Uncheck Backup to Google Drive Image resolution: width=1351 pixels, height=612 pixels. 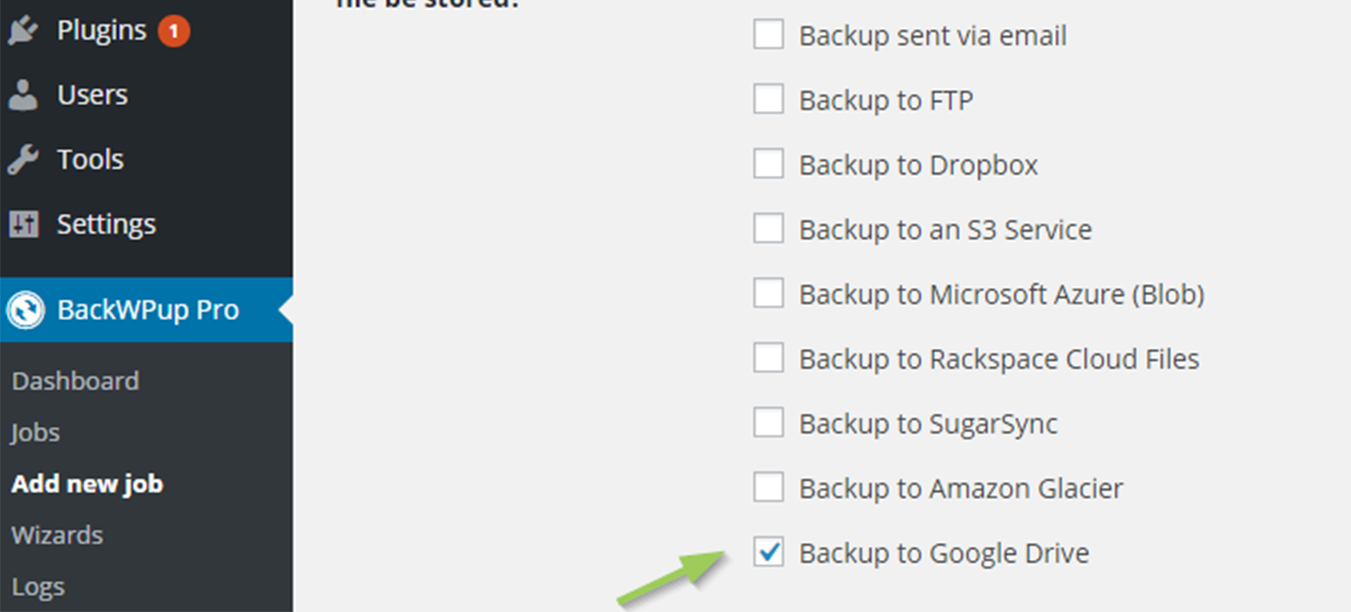tap(769, 551)
